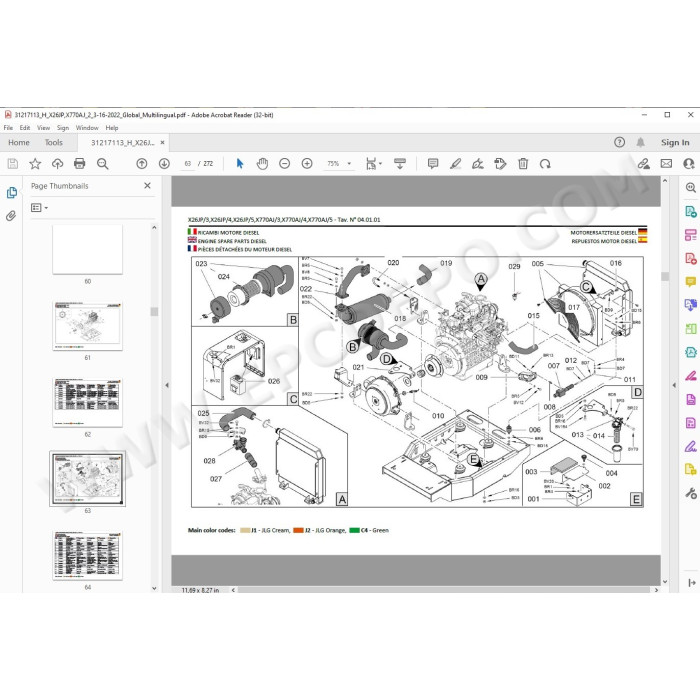Delete selected item with trash icon

click(523, 164)
